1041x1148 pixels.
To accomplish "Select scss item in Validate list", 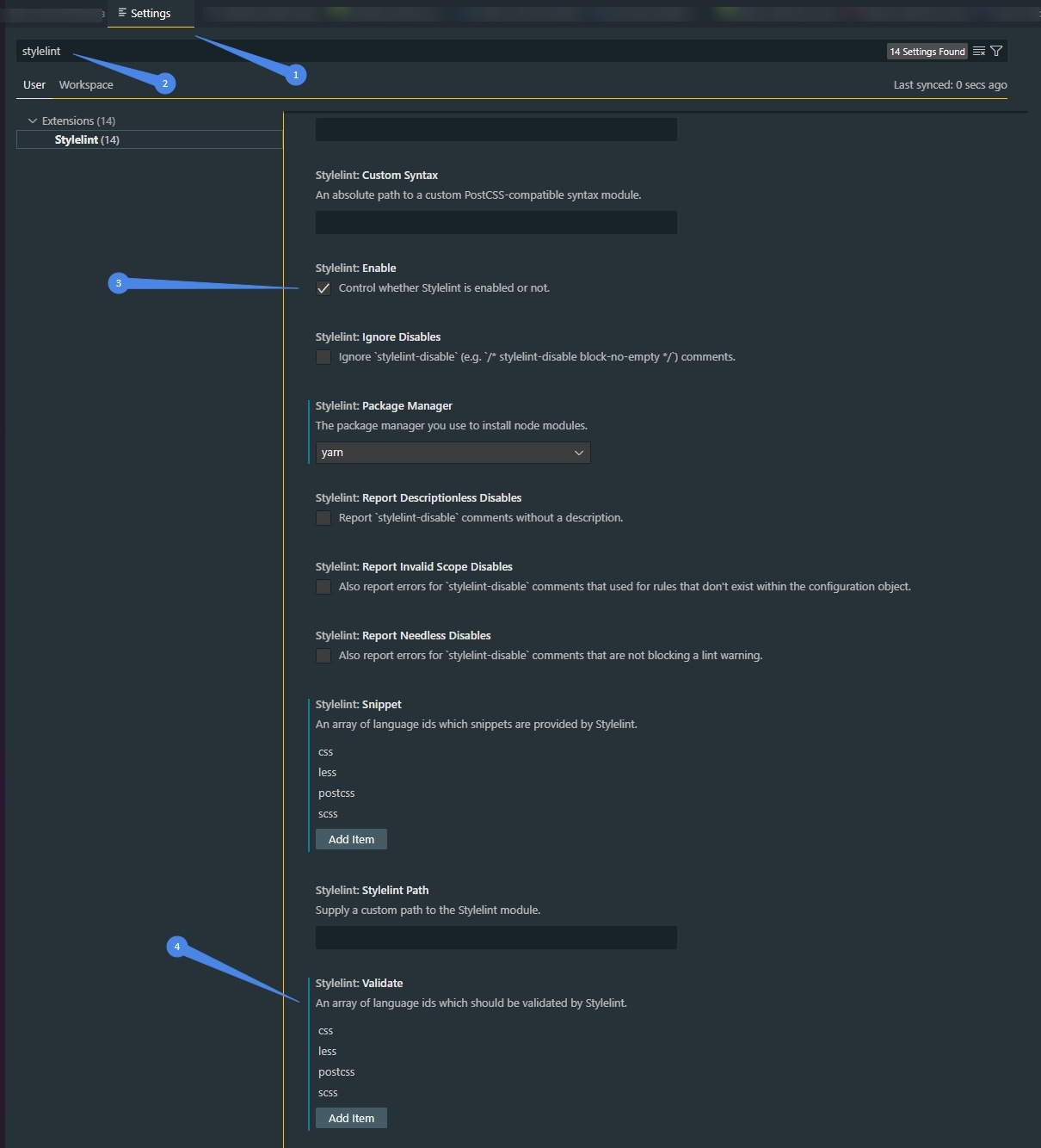I will click(328, 1093).
